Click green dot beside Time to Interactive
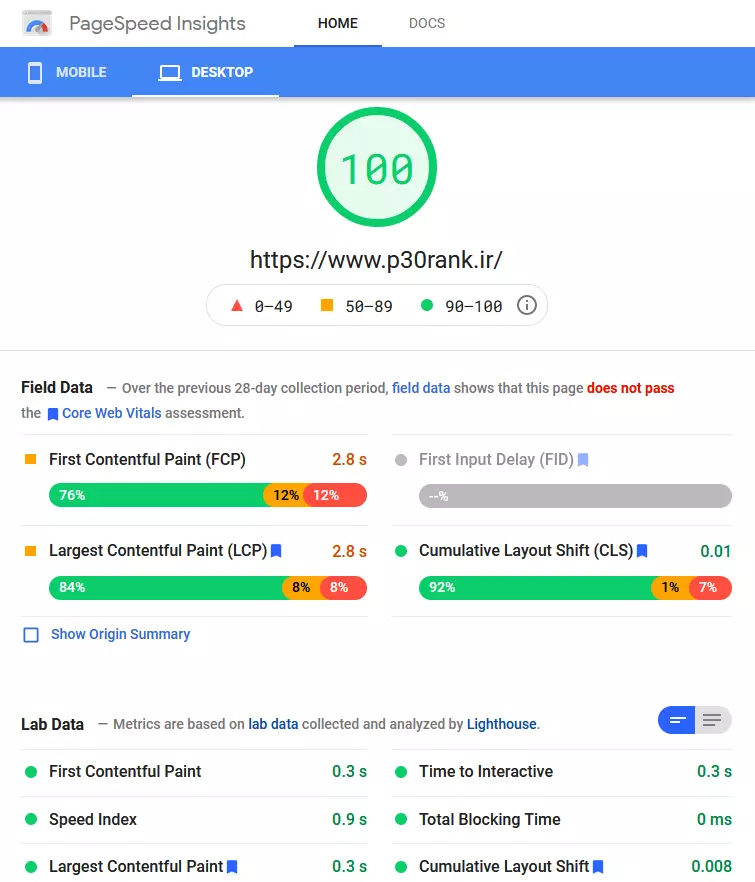This screenshot has width=755, height=882. [401, 772]
